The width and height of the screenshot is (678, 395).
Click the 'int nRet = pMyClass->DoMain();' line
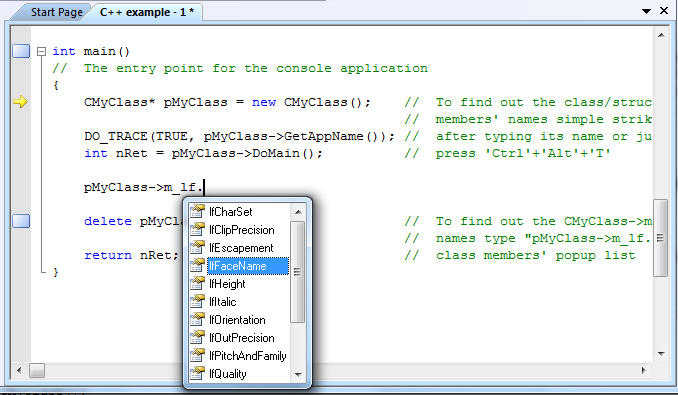pyautogui.click(x=203, y=153)
